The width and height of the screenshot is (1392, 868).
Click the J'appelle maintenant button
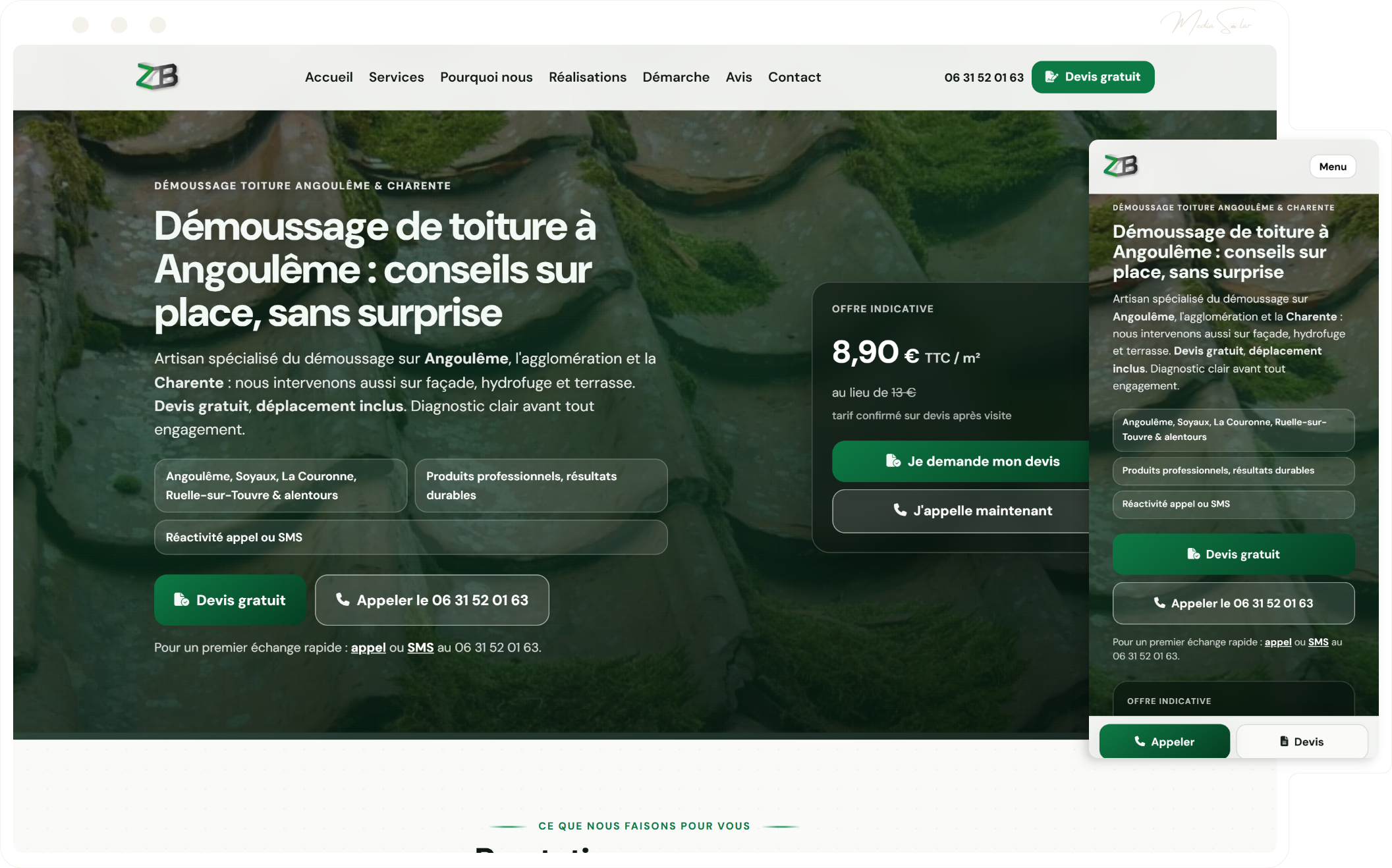961,511
